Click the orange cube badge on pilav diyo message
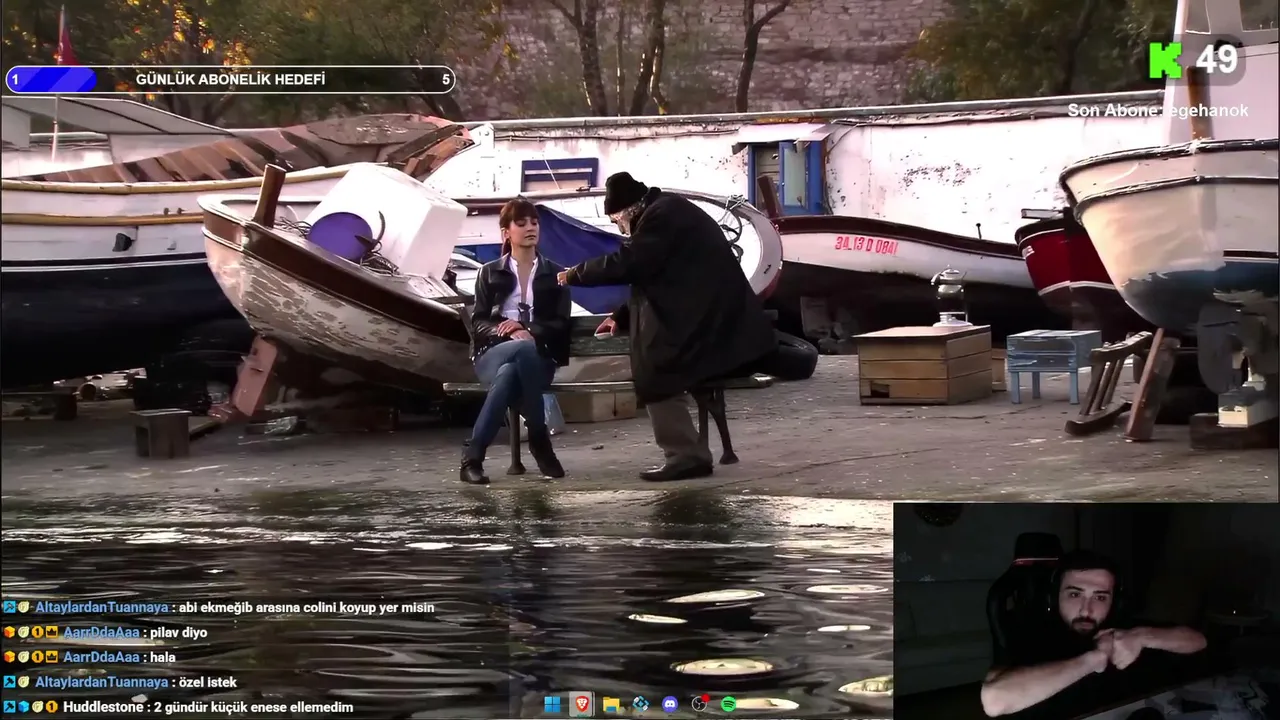This screenshot has width=1280, height=720. coord(9,632)
